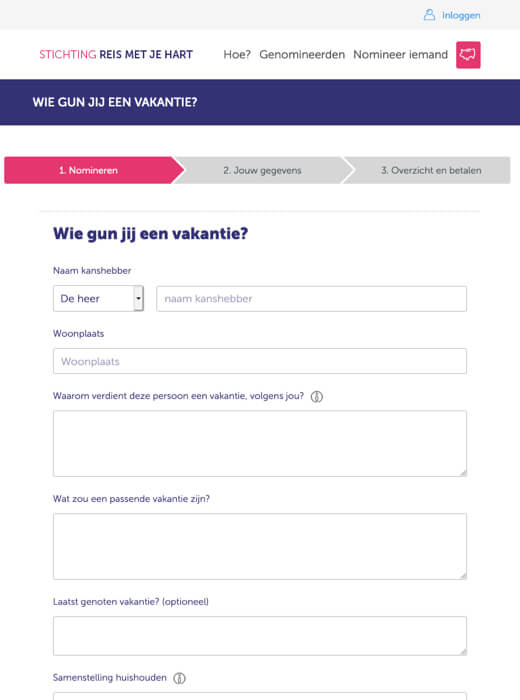This screenshot has width=520, height=700.
Task: Click the passende vakantie textarea
Action: click(260, 546)
